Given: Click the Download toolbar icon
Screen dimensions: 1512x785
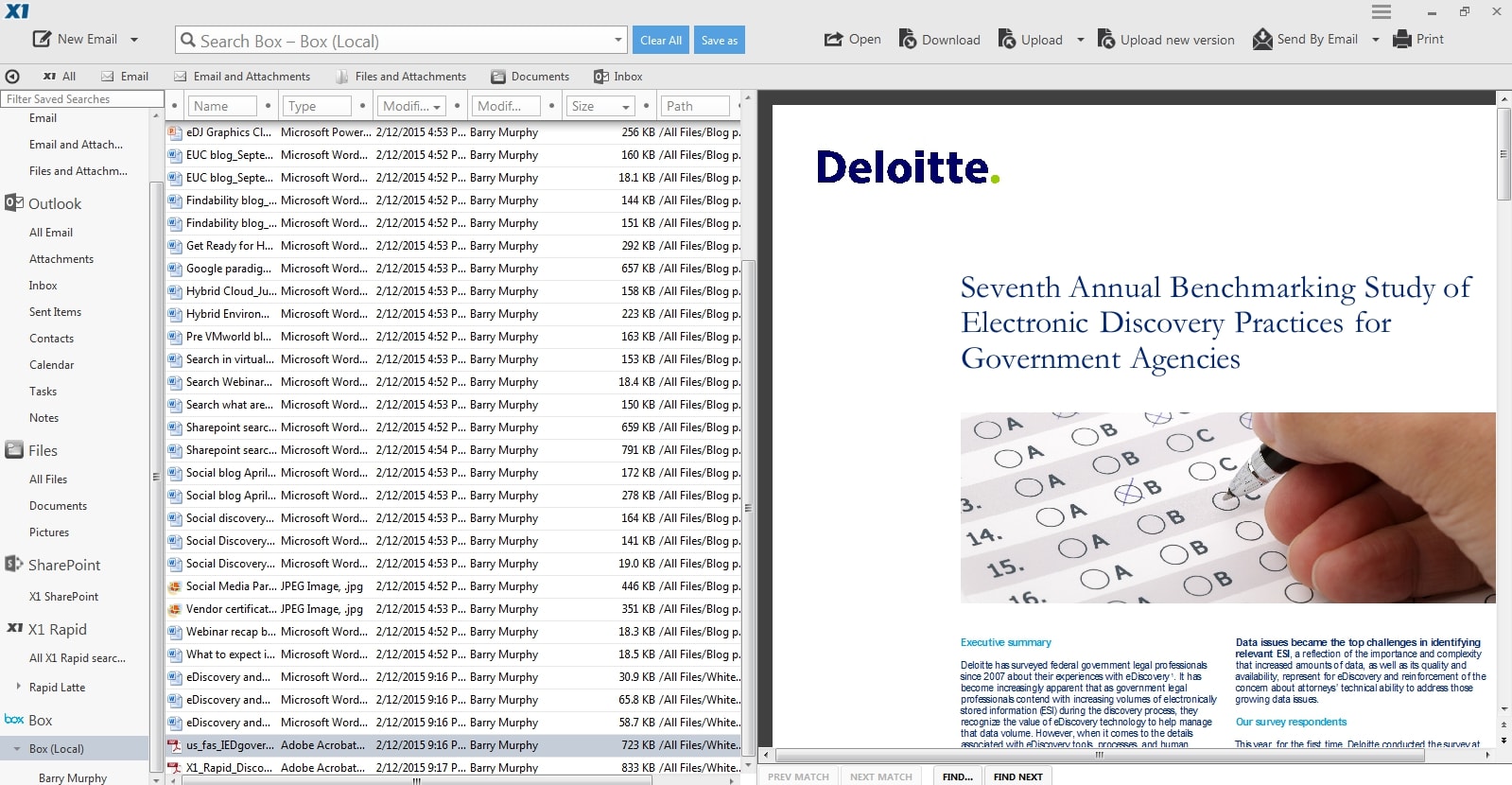Looking at the screenshot, I should [907, 39].
